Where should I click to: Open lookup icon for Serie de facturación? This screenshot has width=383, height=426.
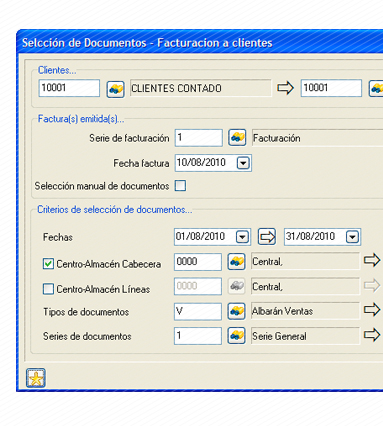pyautogui.click(x=237, y=138)
